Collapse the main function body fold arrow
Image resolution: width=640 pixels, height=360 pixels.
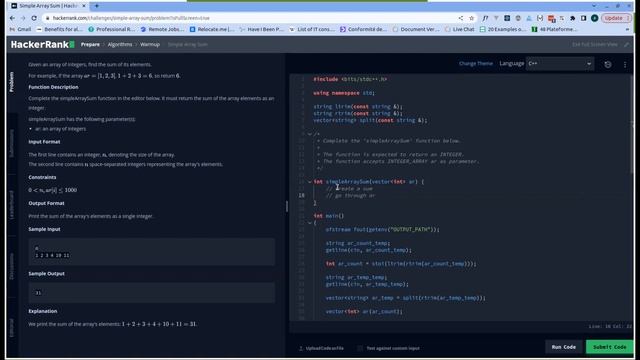[x=309, y=223]
